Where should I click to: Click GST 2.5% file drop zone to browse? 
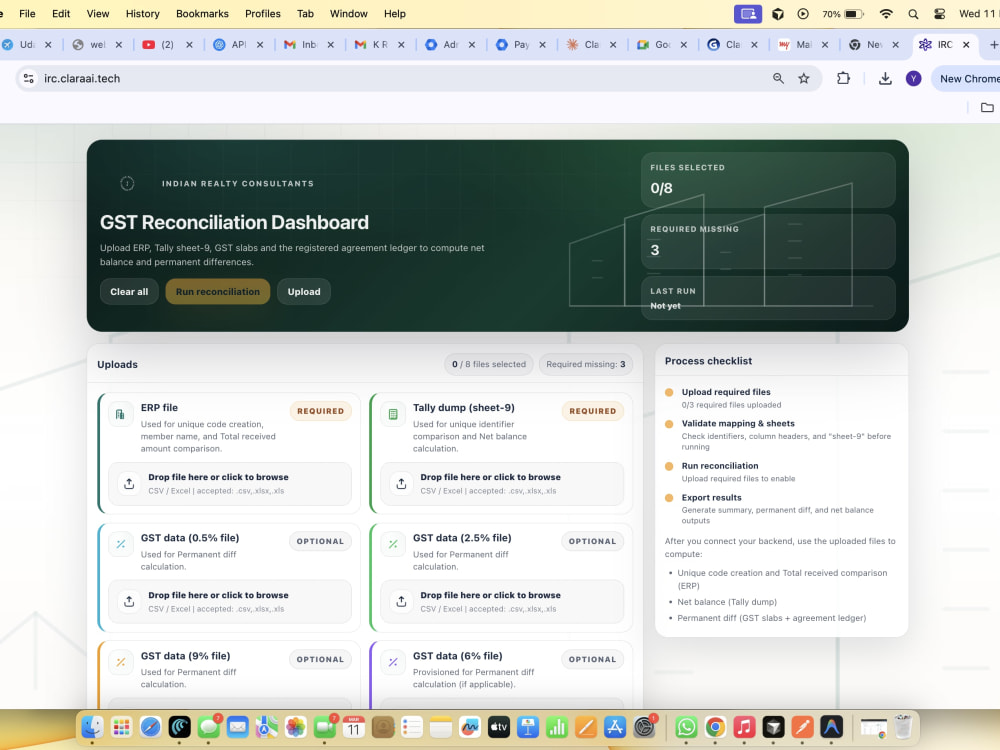(502, 601)
